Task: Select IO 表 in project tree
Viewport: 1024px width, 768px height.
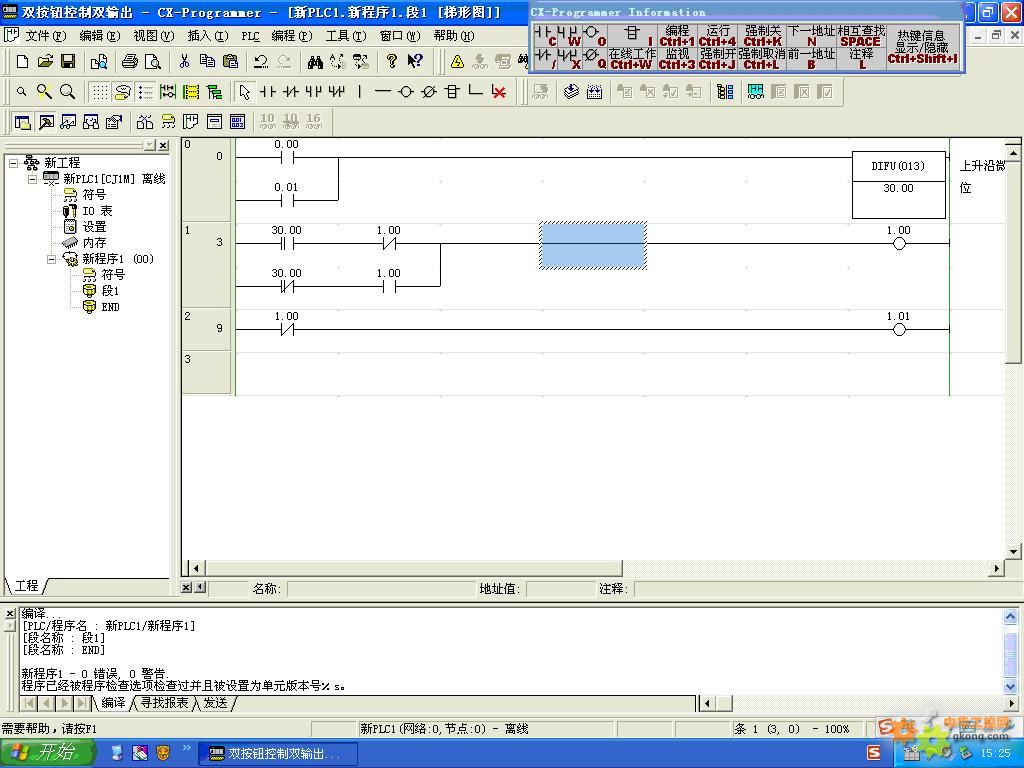Action: pos(97,211)
